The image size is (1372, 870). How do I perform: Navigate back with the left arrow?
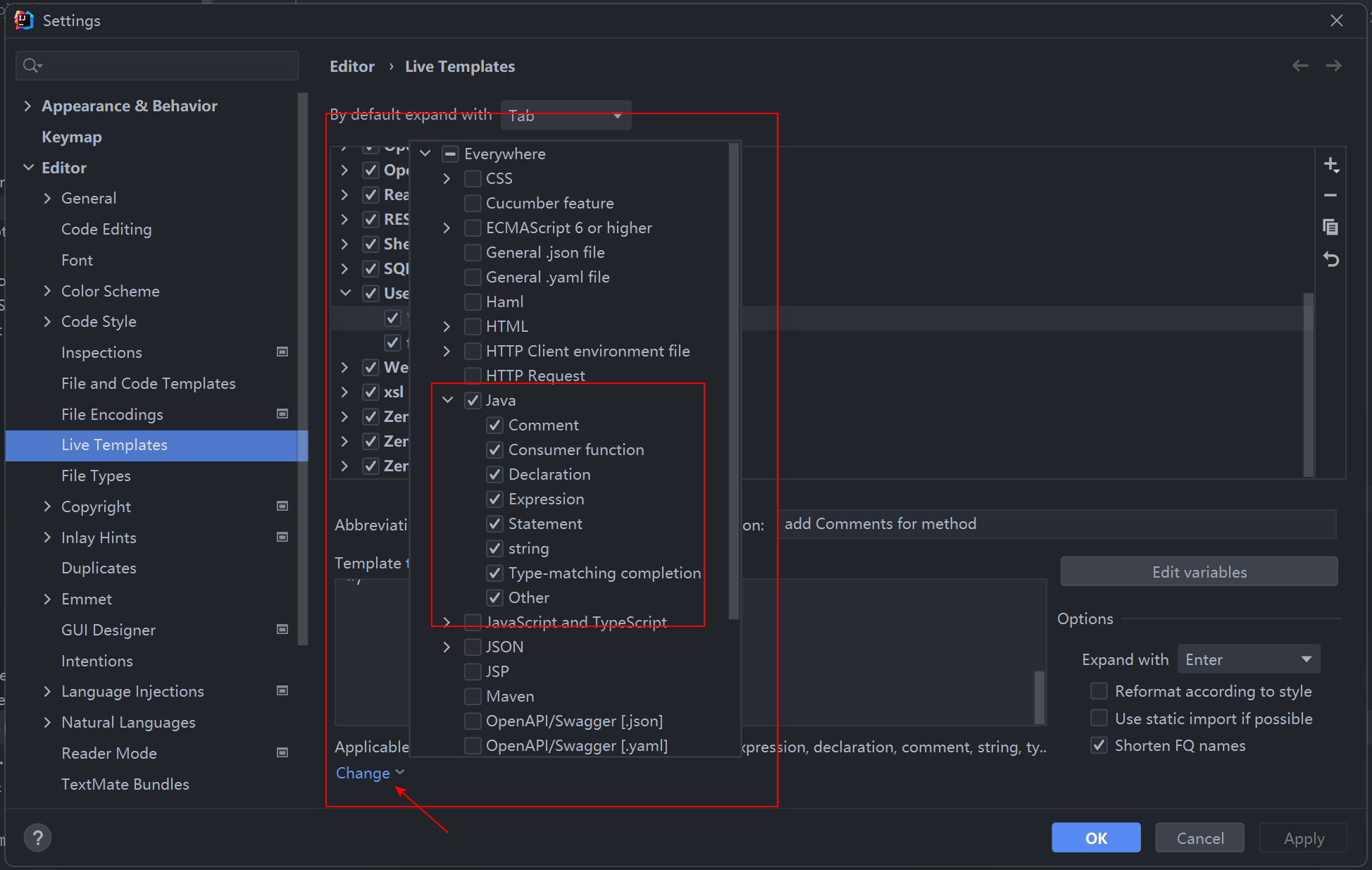1300,66
